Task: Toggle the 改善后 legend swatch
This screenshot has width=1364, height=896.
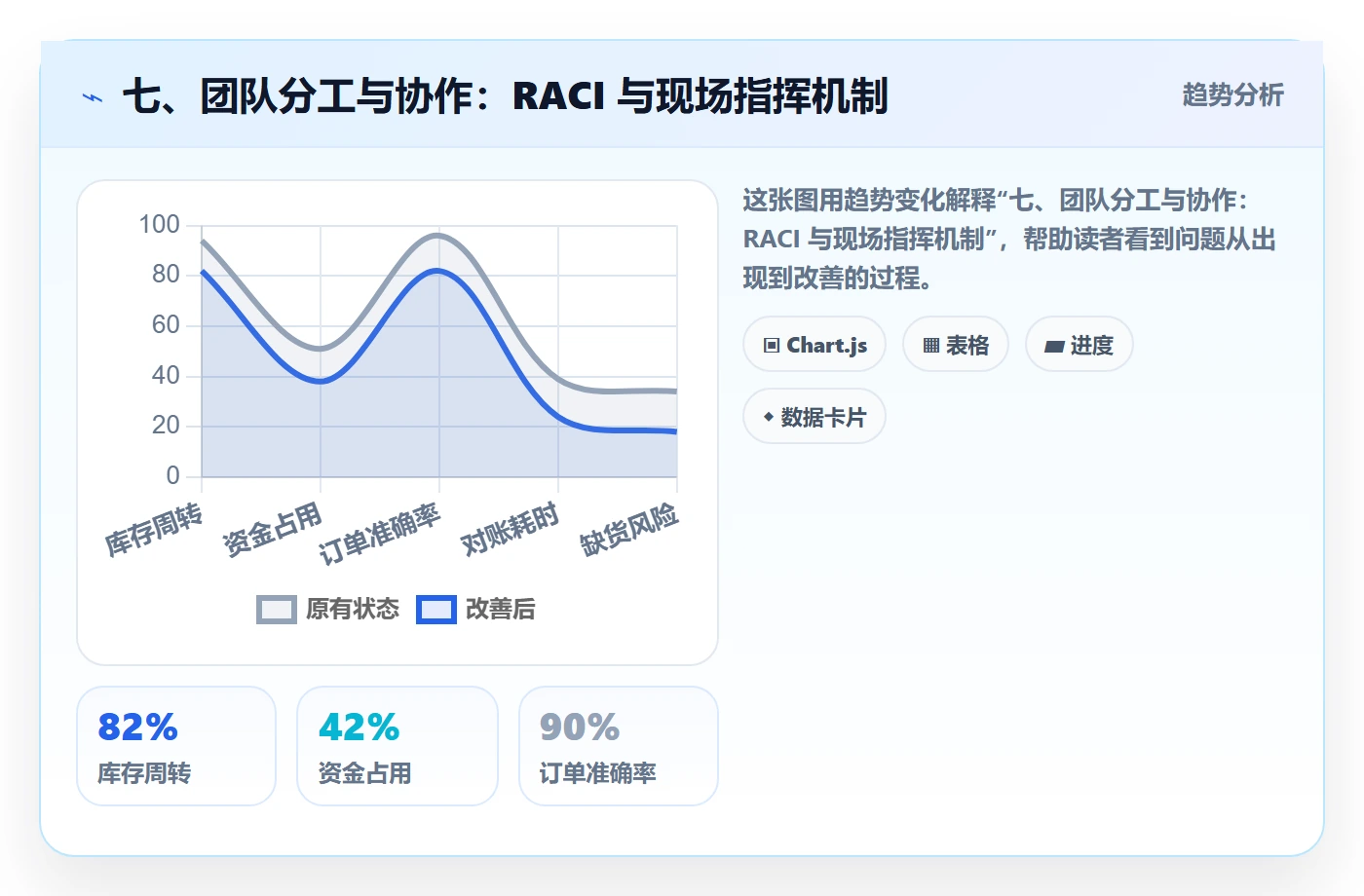Action: (436, 610)
